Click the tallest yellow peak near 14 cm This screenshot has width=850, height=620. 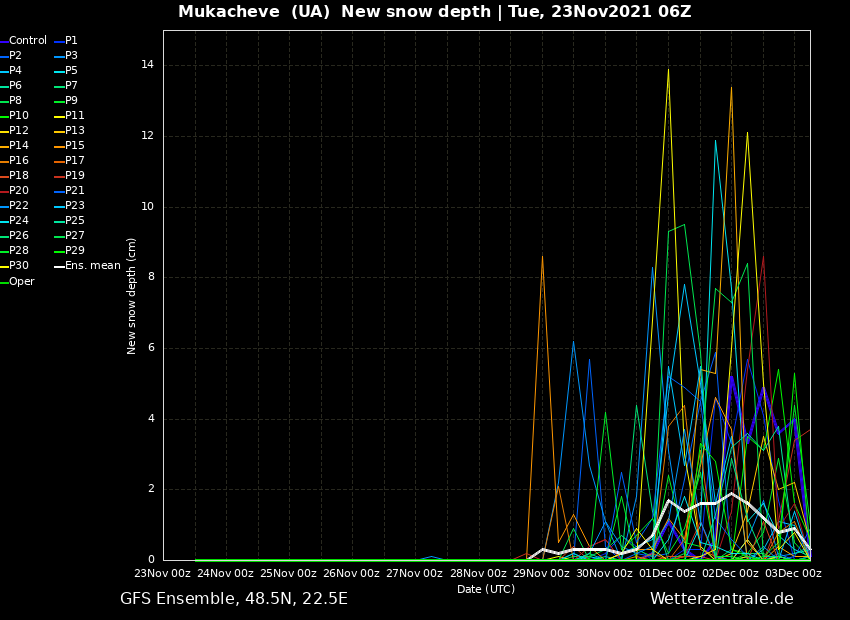click(x=668, y=69)
